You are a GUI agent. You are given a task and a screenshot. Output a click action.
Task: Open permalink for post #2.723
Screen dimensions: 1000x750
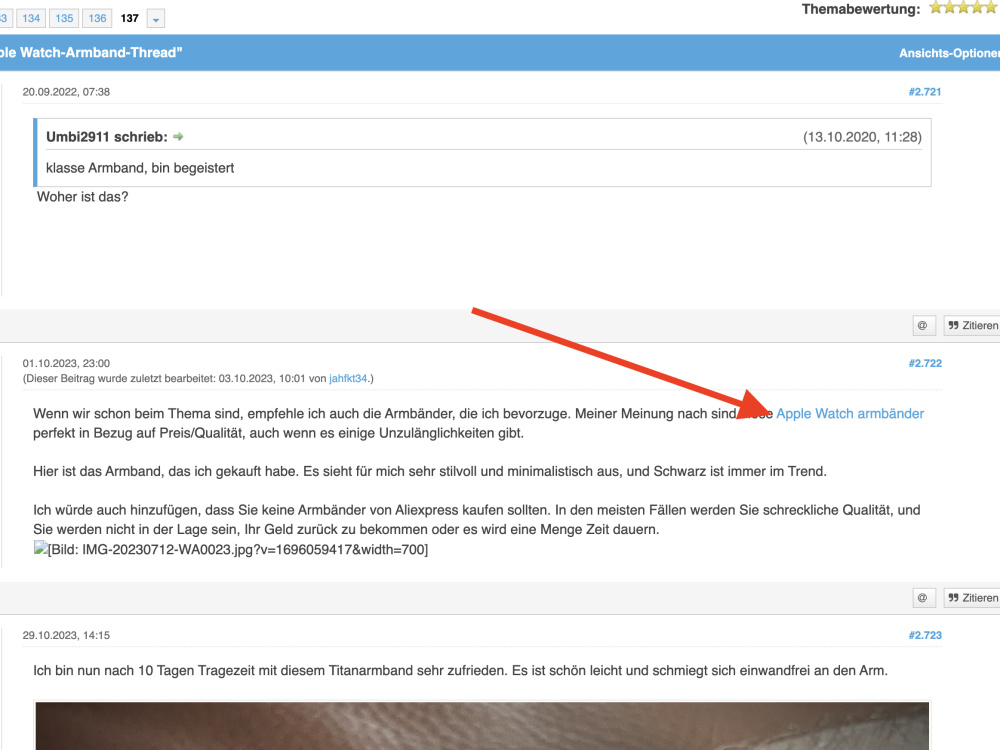(x=924, y=635)
